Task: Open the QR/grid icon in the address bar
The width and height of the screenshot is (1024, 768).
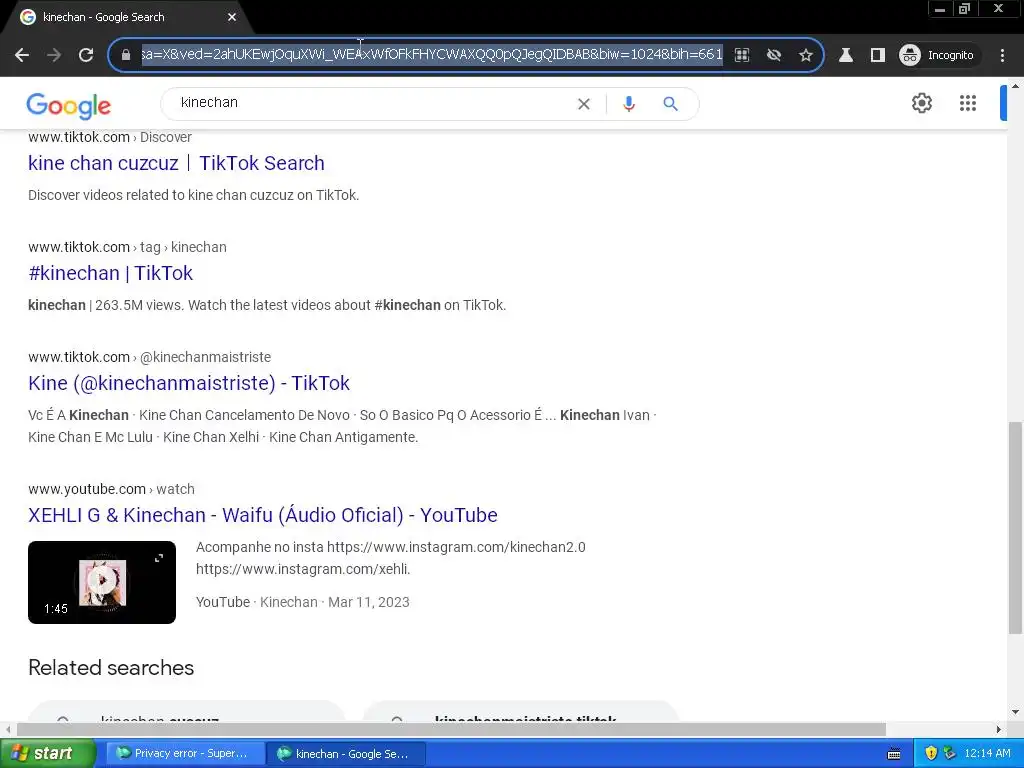Action: 742,55
